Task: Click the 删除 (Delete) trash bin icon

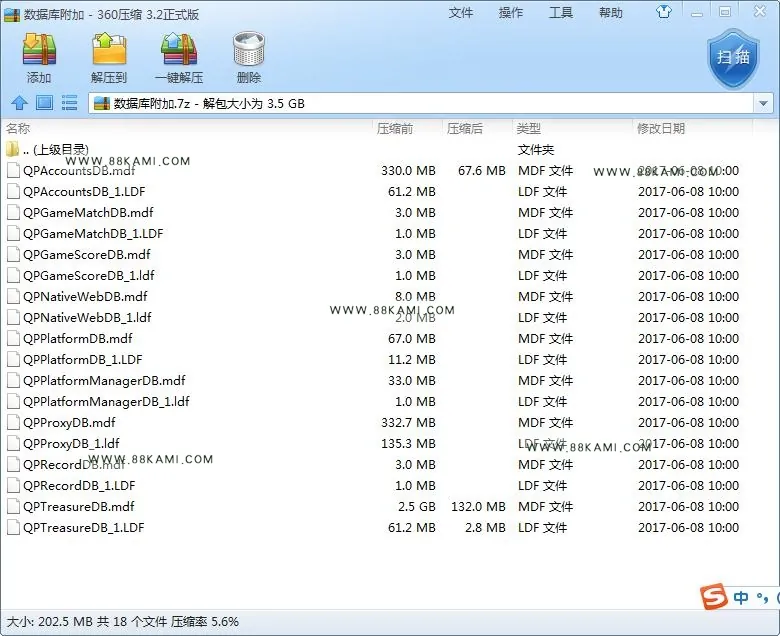Action: click(x=249, y=49)
